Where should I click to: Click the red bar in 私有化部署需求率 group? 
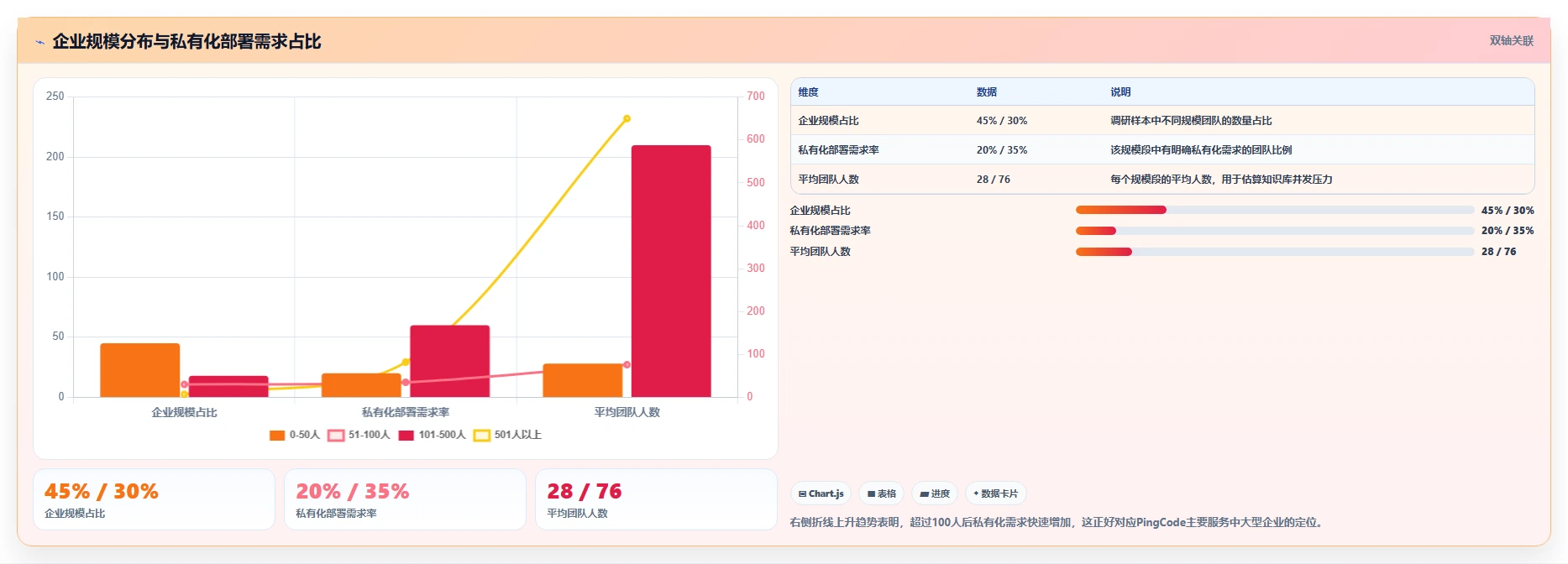(449, 361)
